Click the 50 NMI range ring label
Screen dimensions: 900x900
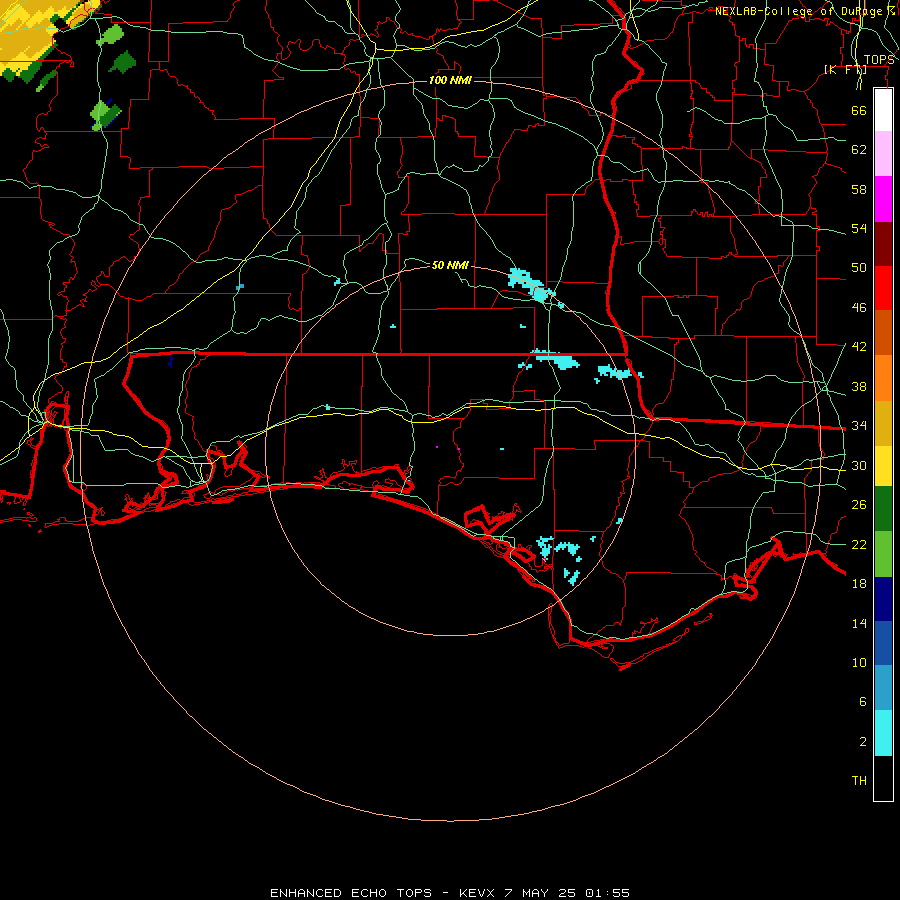(x=450, y=265)
